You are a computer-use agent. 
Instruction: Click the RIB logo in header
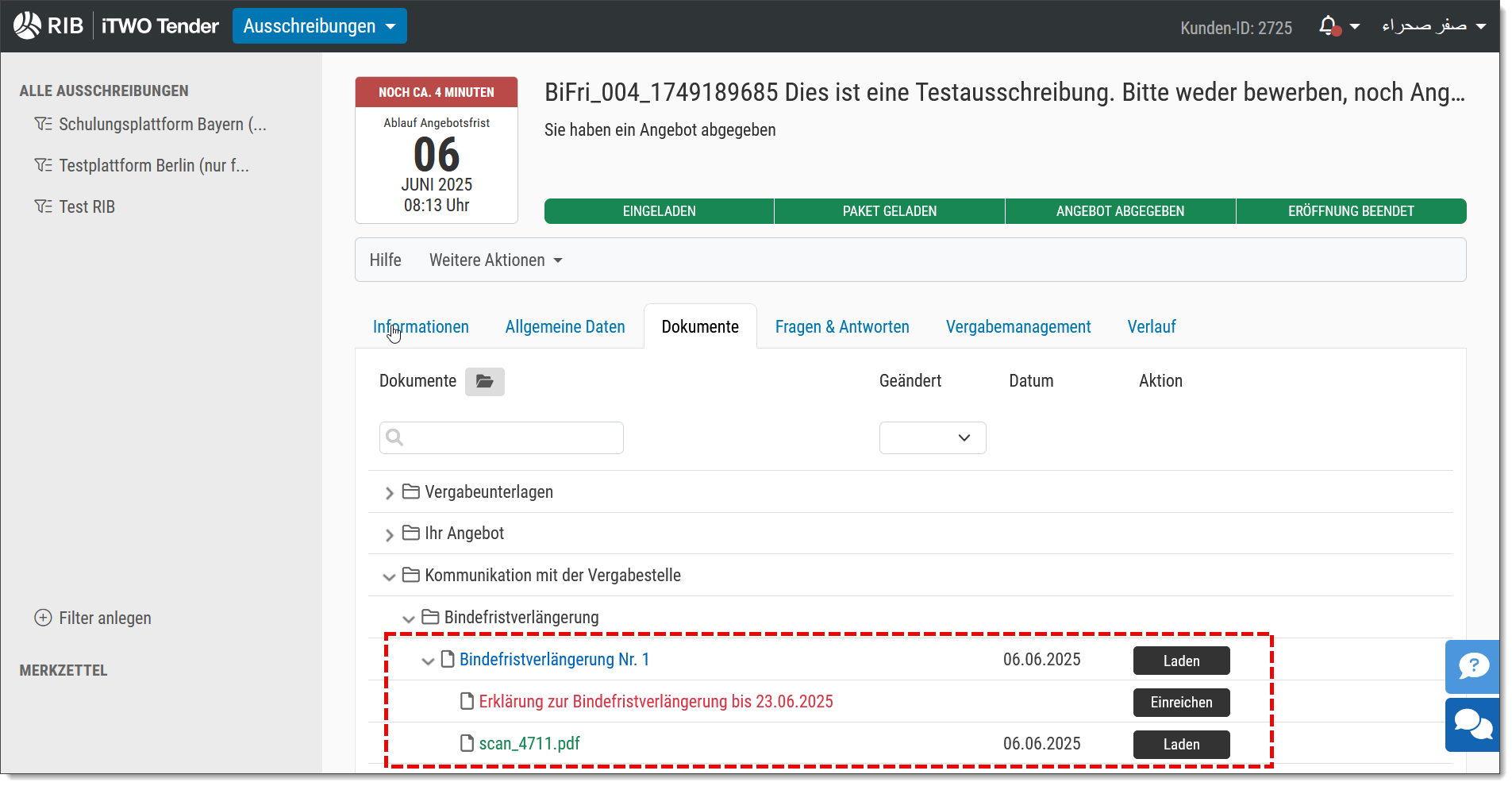pyautogui.click(x=48, y=25)
